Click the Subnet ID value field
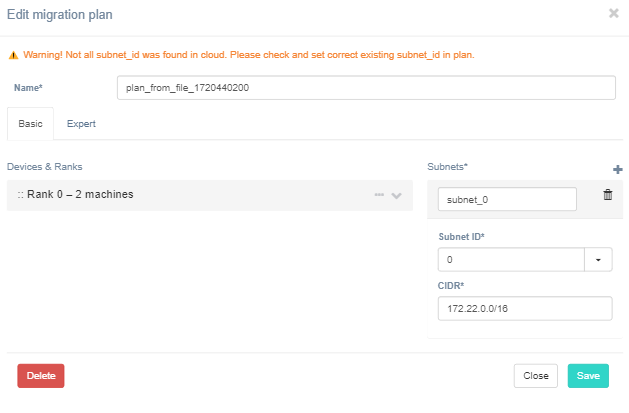The image size is (629, 413). [510, 260]
